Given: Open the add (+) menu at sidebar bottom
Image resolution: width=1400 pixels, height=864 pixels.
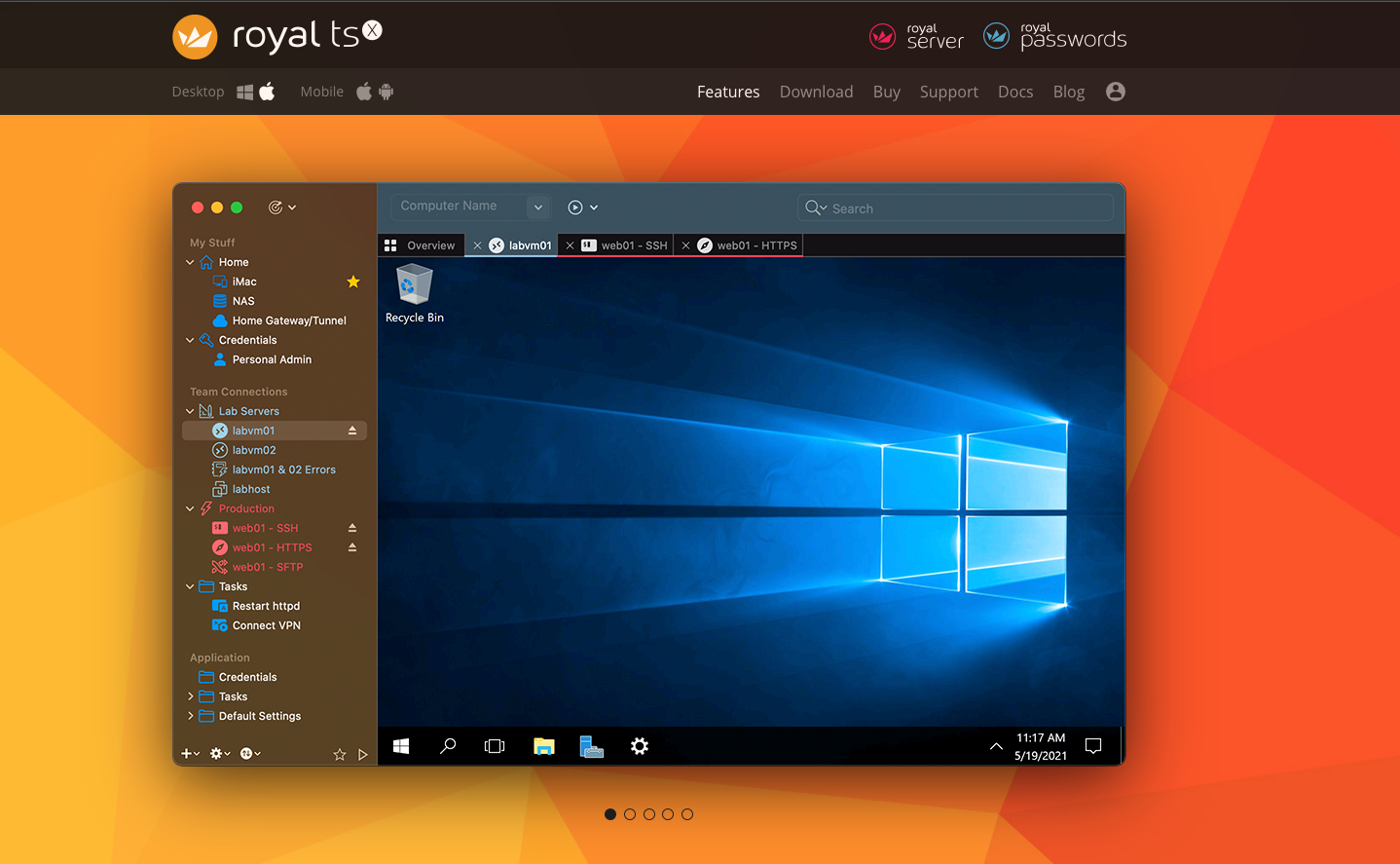Looking at the screenshot, I should (x=190, y=754).
